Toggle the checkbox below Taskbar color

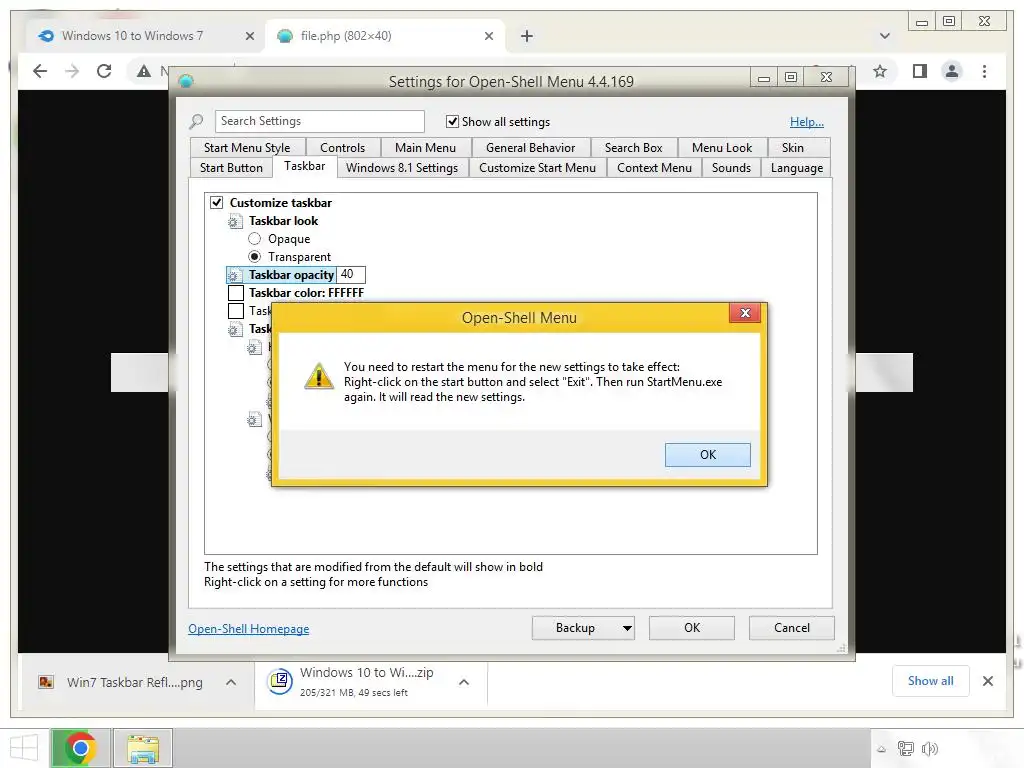pos(236,311)
